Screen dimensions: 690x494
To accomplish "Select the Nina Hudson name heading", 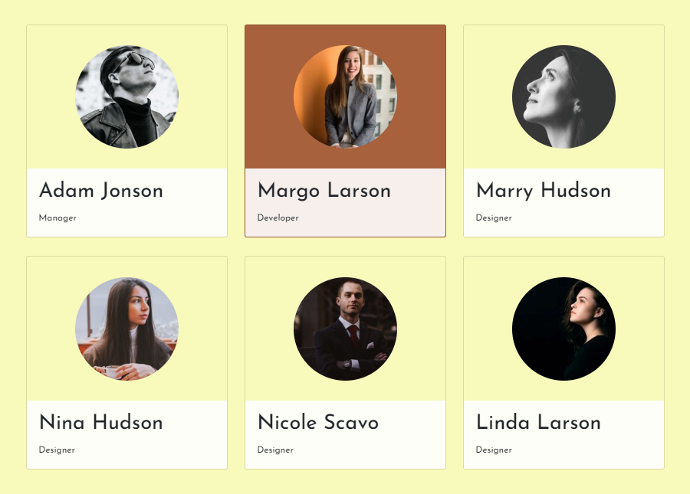I will pos(101,422).
